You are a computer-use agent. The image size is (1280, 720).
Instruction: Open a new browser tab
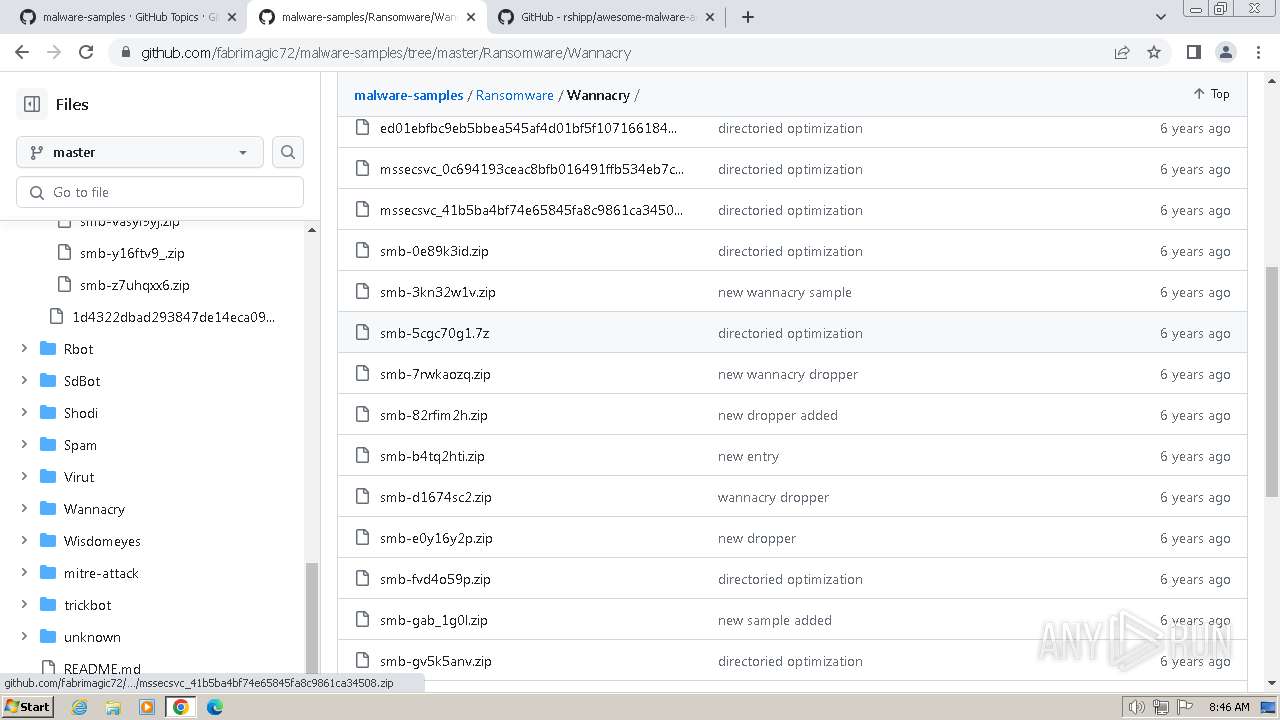pos(747,17)
